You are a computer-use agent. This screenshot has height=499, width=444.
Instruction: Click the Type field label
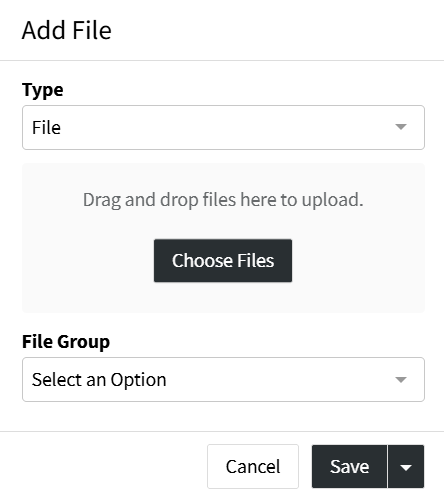[x=43, y=90]
